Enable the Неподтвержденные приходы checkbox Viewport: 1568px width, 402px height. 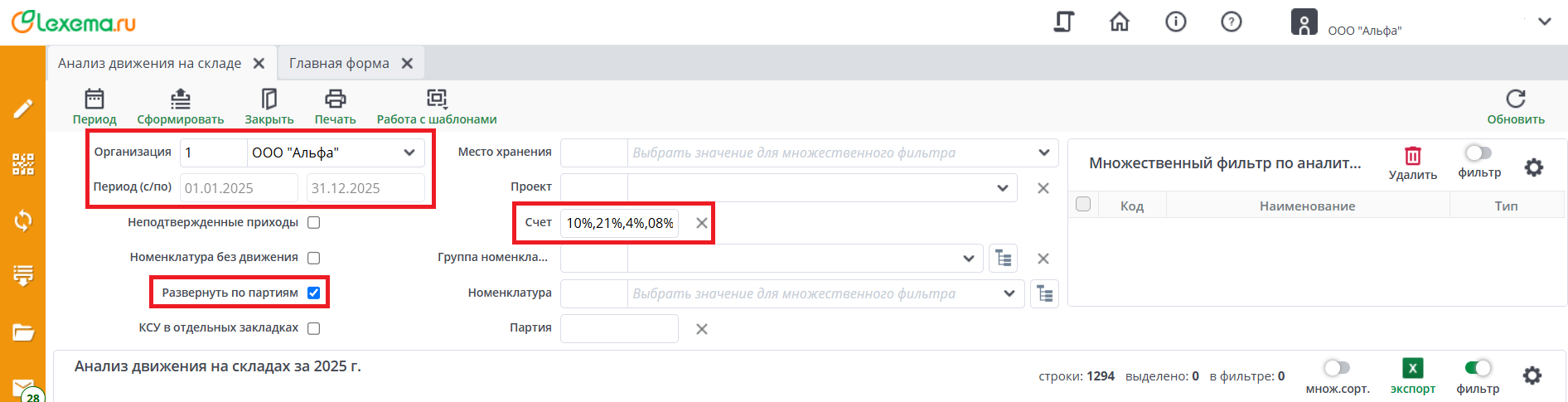point(314,222)
